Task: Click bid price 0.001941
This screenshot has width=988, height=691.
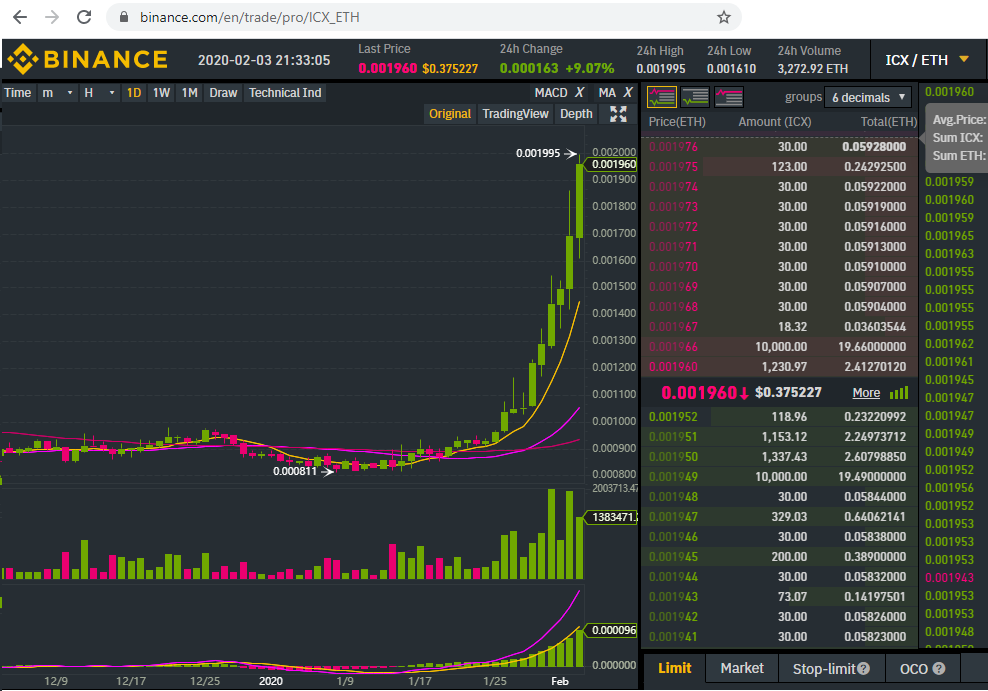Action: (x=673, y=637)
